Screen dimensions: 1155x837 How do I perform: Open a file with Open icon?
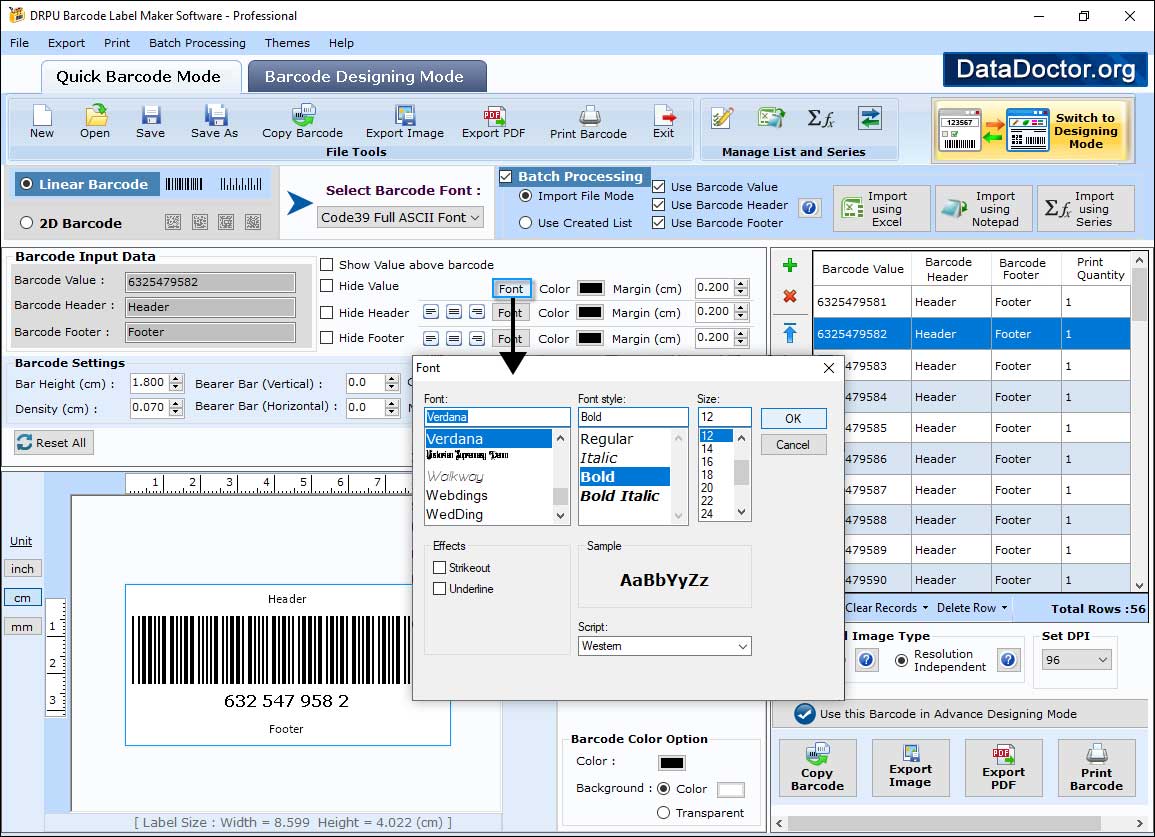pyautogui.click(x=95, y=122)
